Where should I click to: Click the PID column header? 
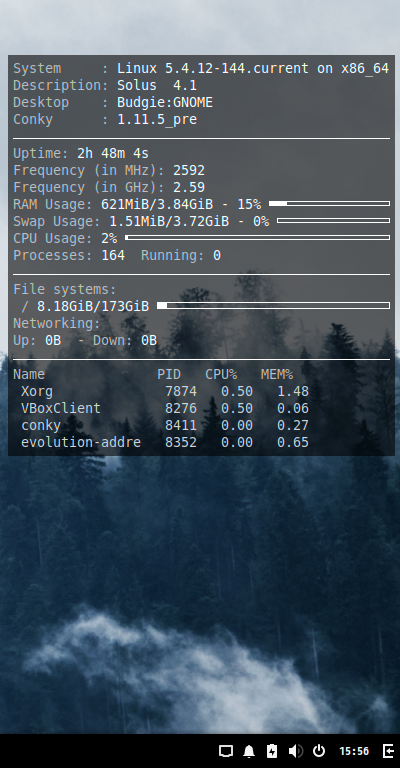coord(169,374)
